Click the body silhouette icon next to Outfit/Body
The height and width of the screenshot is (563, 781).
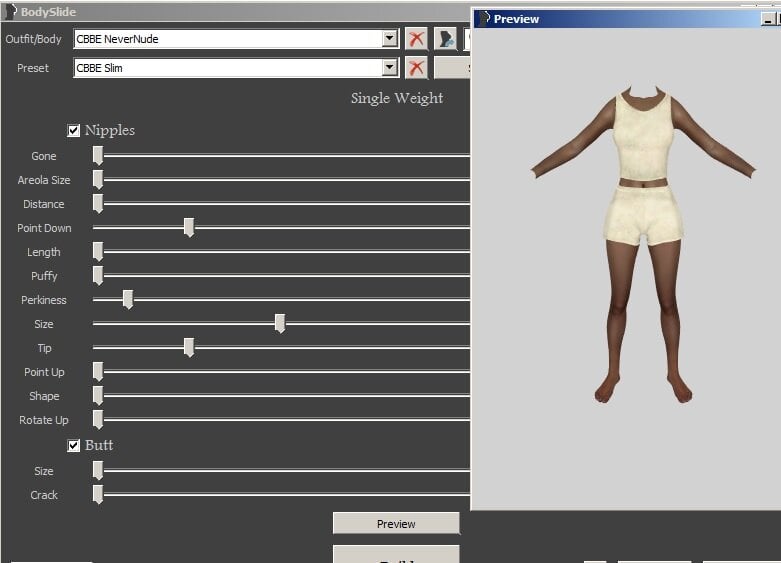pyautogui.click(x=445, y=39)
